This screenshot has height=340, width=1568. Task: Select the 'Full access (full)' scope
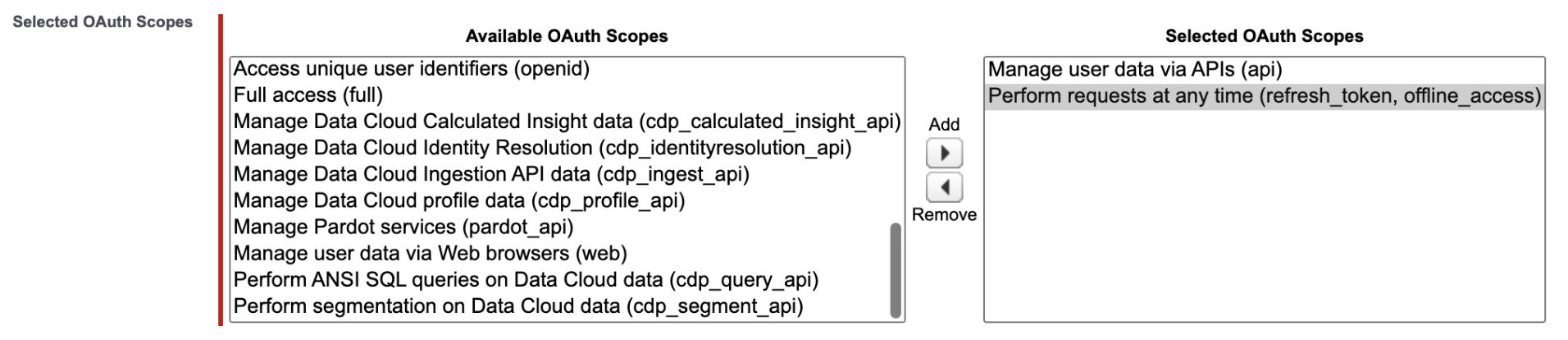[308, 95]
